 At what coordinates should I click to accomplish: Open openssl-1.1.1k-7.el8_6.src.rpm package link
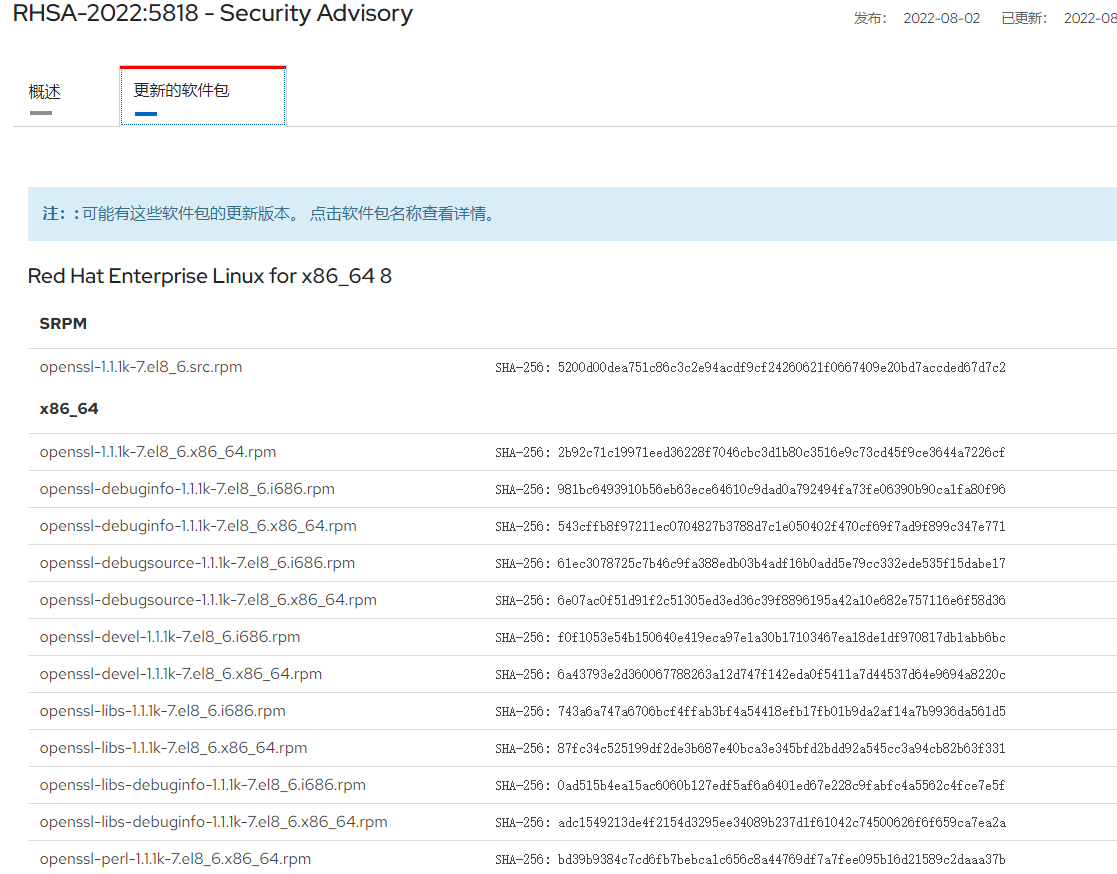coord(141,367)
